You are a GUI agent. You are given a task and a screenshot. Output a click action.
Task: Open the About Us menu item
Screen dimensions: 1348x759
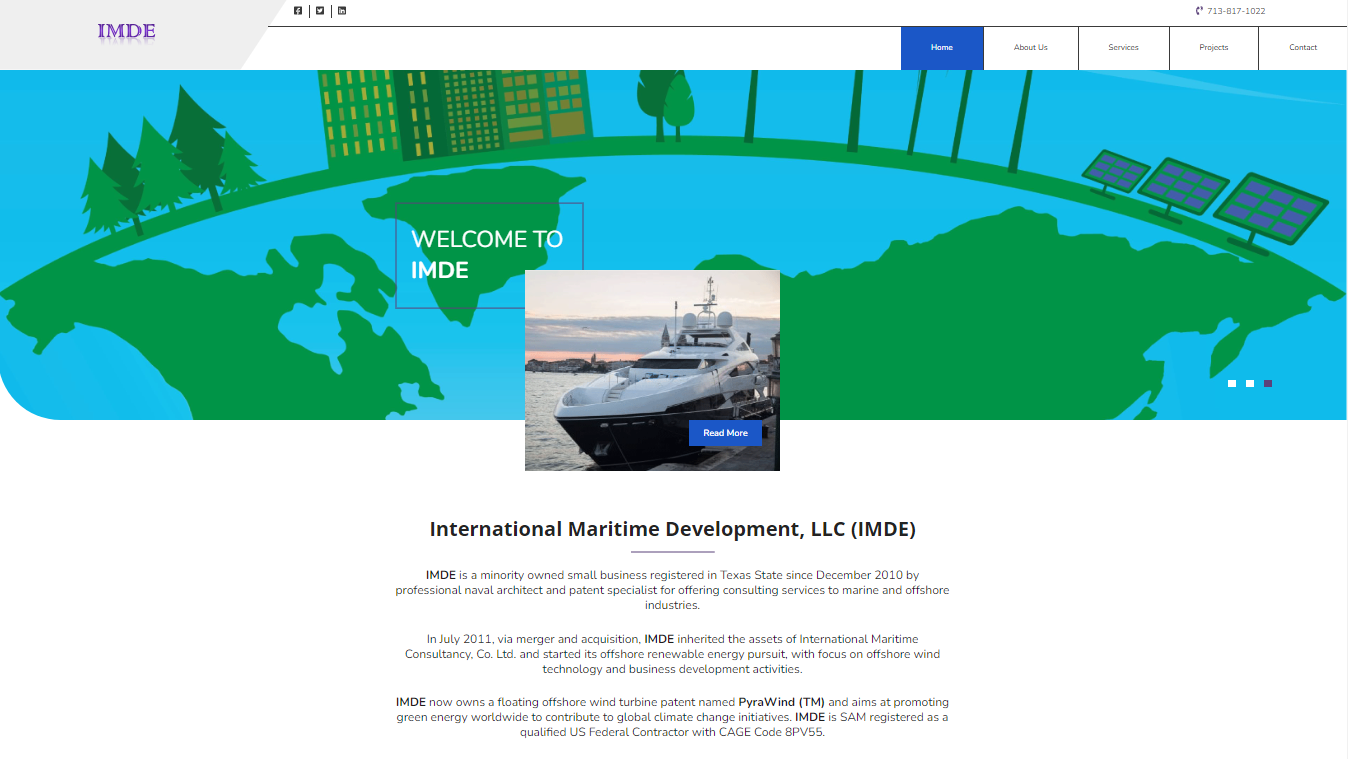[1031, 48]
